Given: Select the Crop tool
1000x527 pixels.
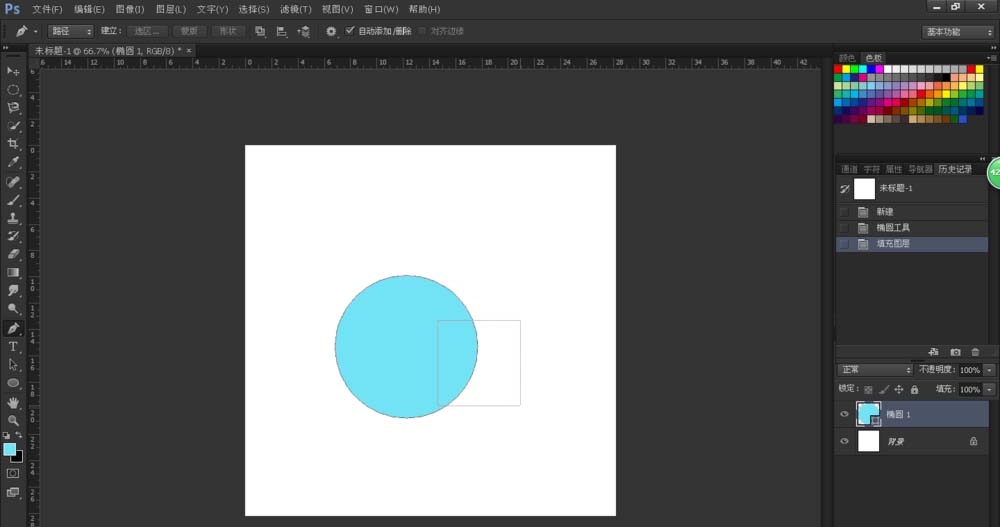Looking at the screenshot, I should coord(14,144).
